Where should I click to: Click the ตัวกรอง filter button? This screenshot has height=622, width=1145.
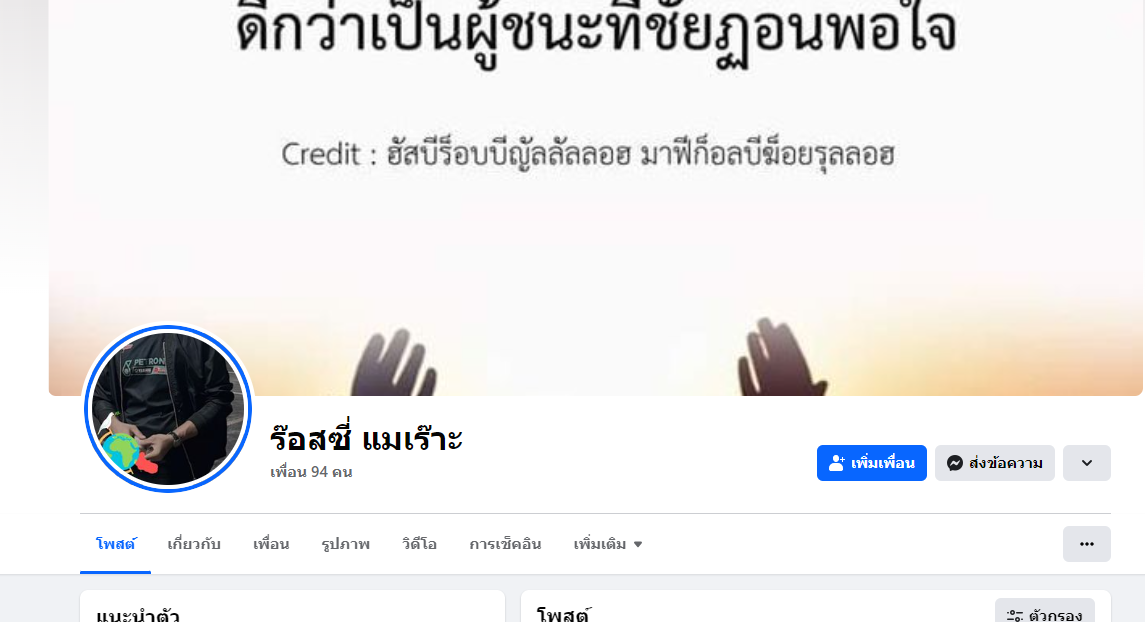coord(1045,613)
